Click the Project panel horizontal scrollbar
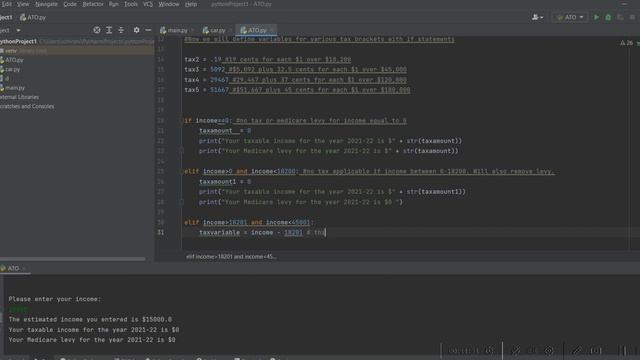 click(x=73, y=259)
